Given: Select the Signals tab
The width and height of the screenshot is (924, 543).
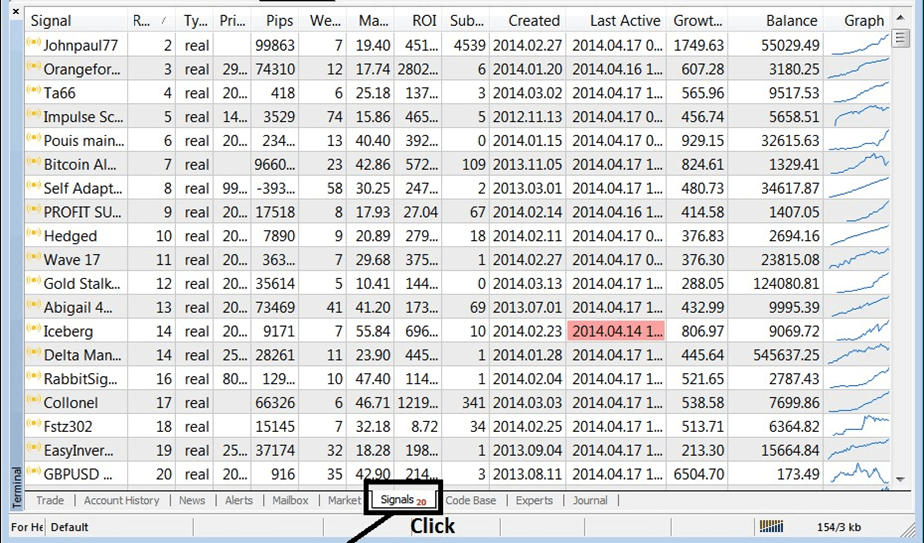Looking at the screenshot, I should (x=403, y=501).
